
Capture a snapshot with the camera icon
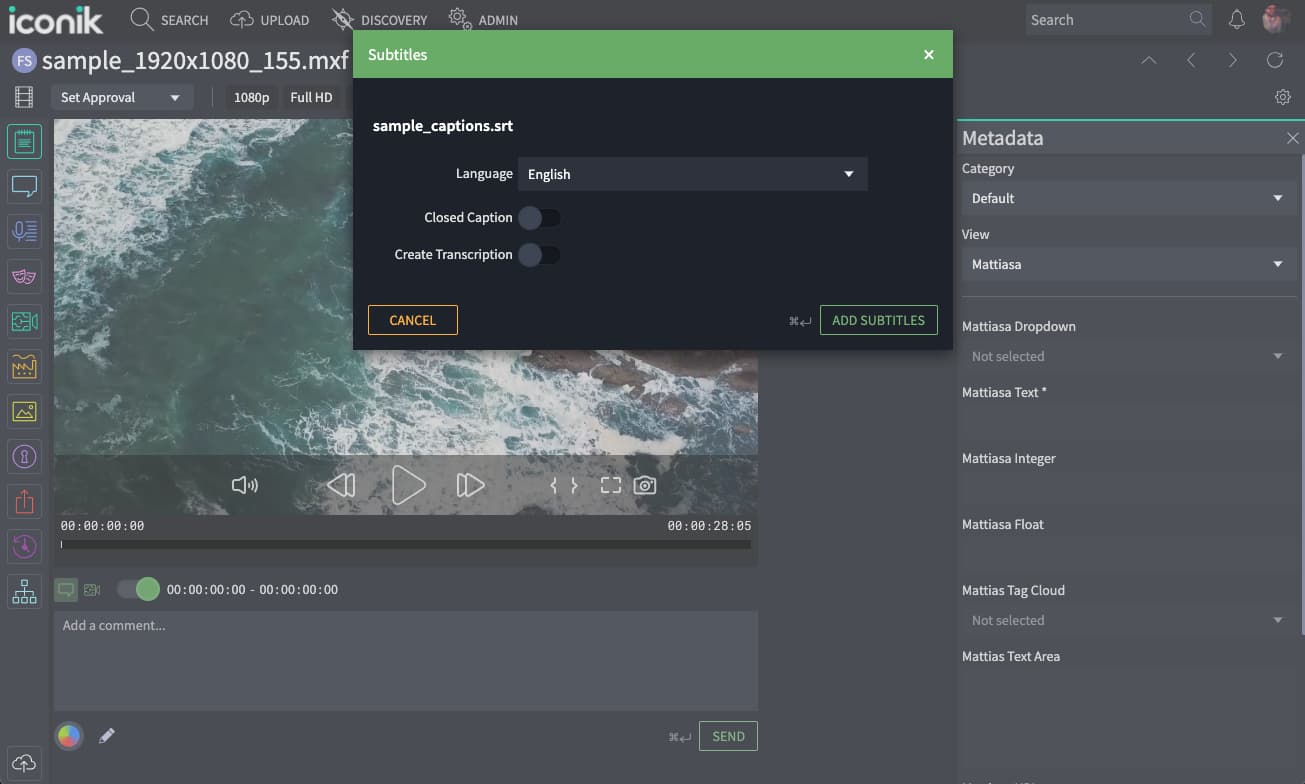[x=644, y=485]
